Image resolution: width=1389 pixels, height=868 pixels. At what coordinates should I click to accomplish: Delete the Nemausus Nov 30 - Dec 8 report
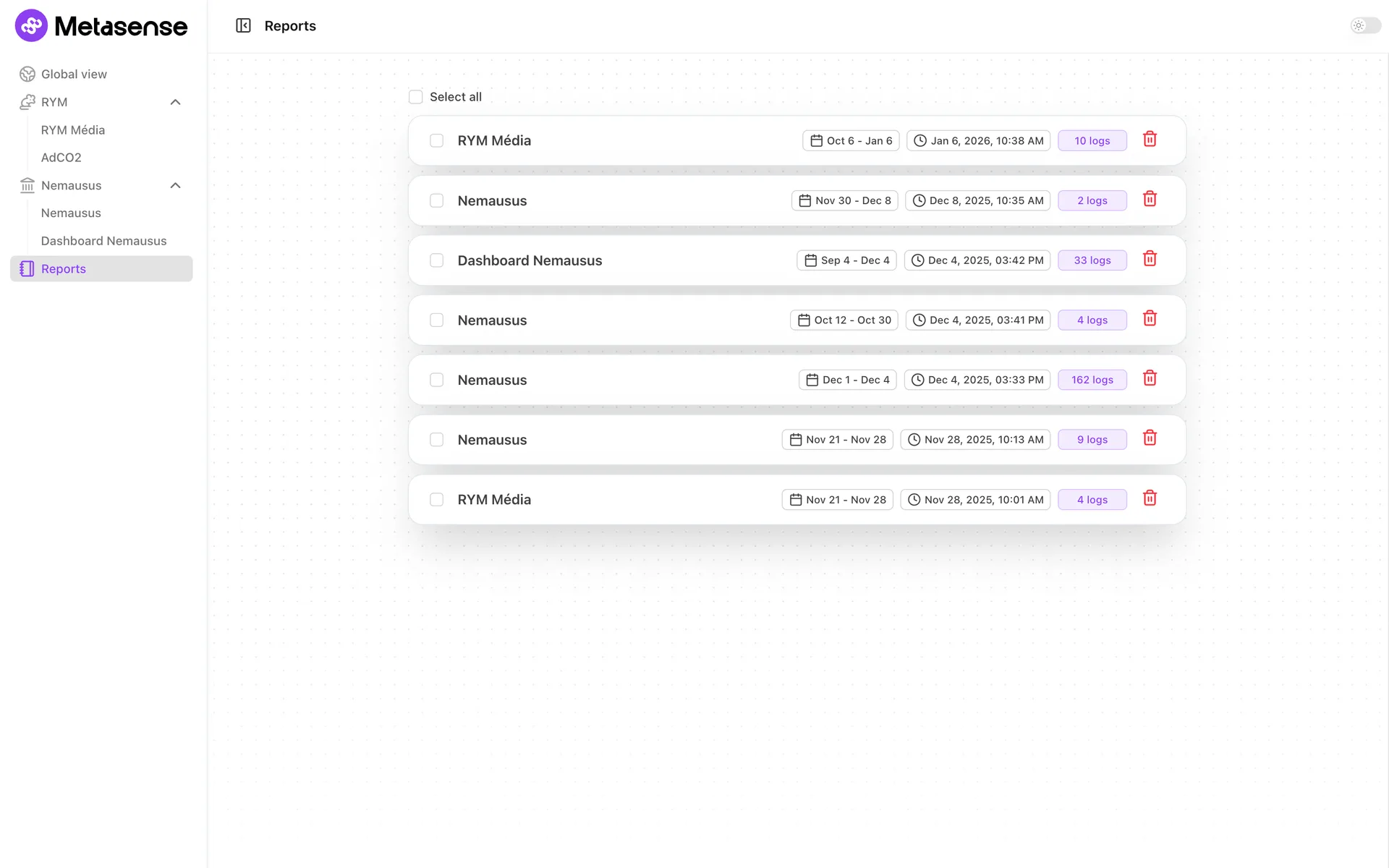pyautogui.click(x=1150, y=199)
